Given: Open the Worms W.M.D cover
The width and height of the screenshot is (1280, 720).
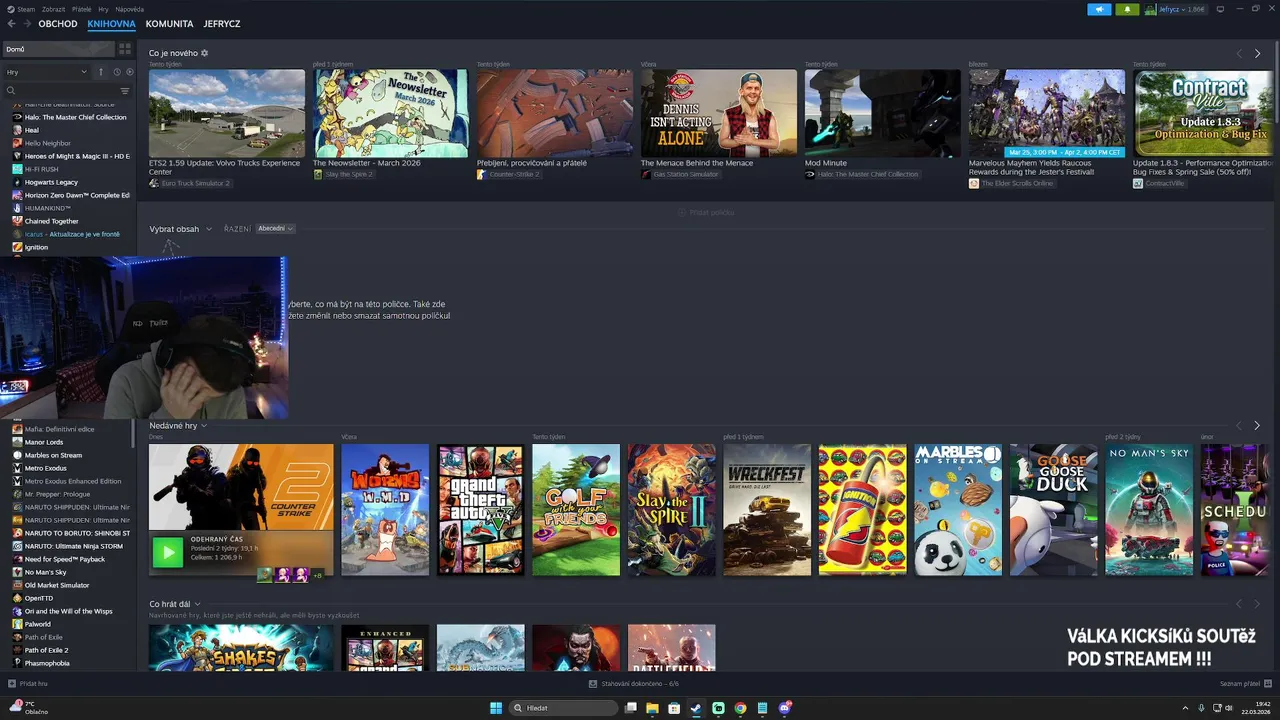Looking at the screenshot, I should pos(385,510).
